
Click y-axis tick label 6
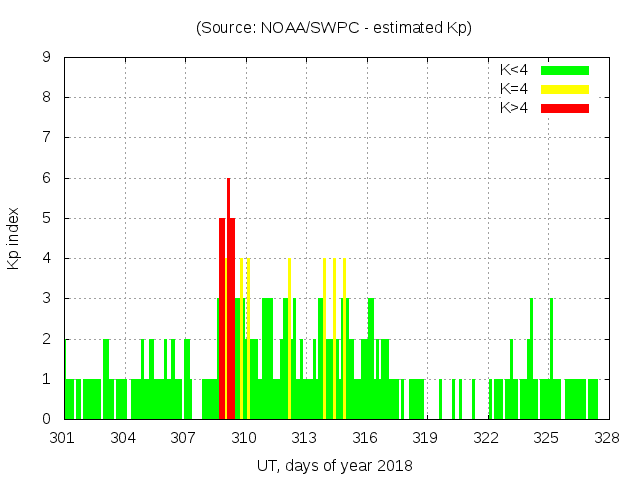[47, 178]
